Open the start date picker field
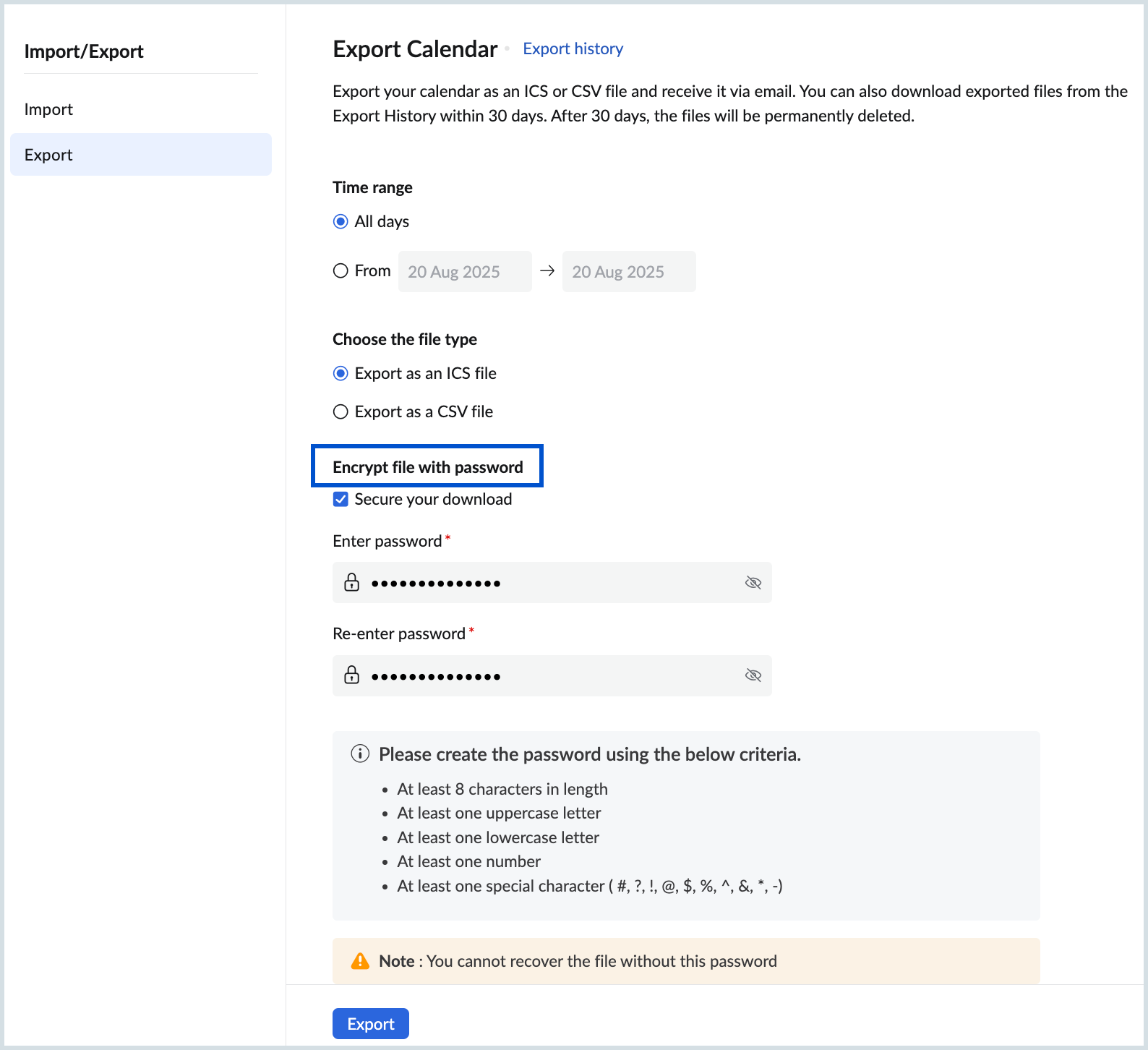1148x1050 pixels. tap(464, 272)
